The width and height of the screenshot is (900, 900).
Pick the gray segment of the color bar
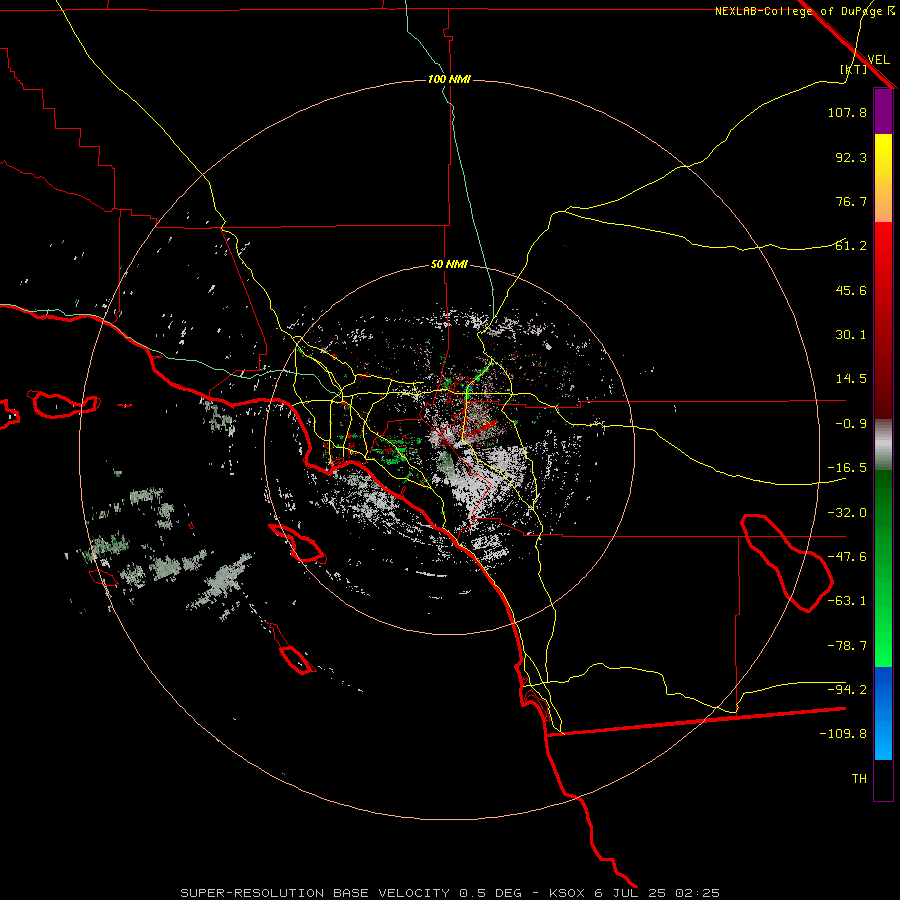pos(883,445)
